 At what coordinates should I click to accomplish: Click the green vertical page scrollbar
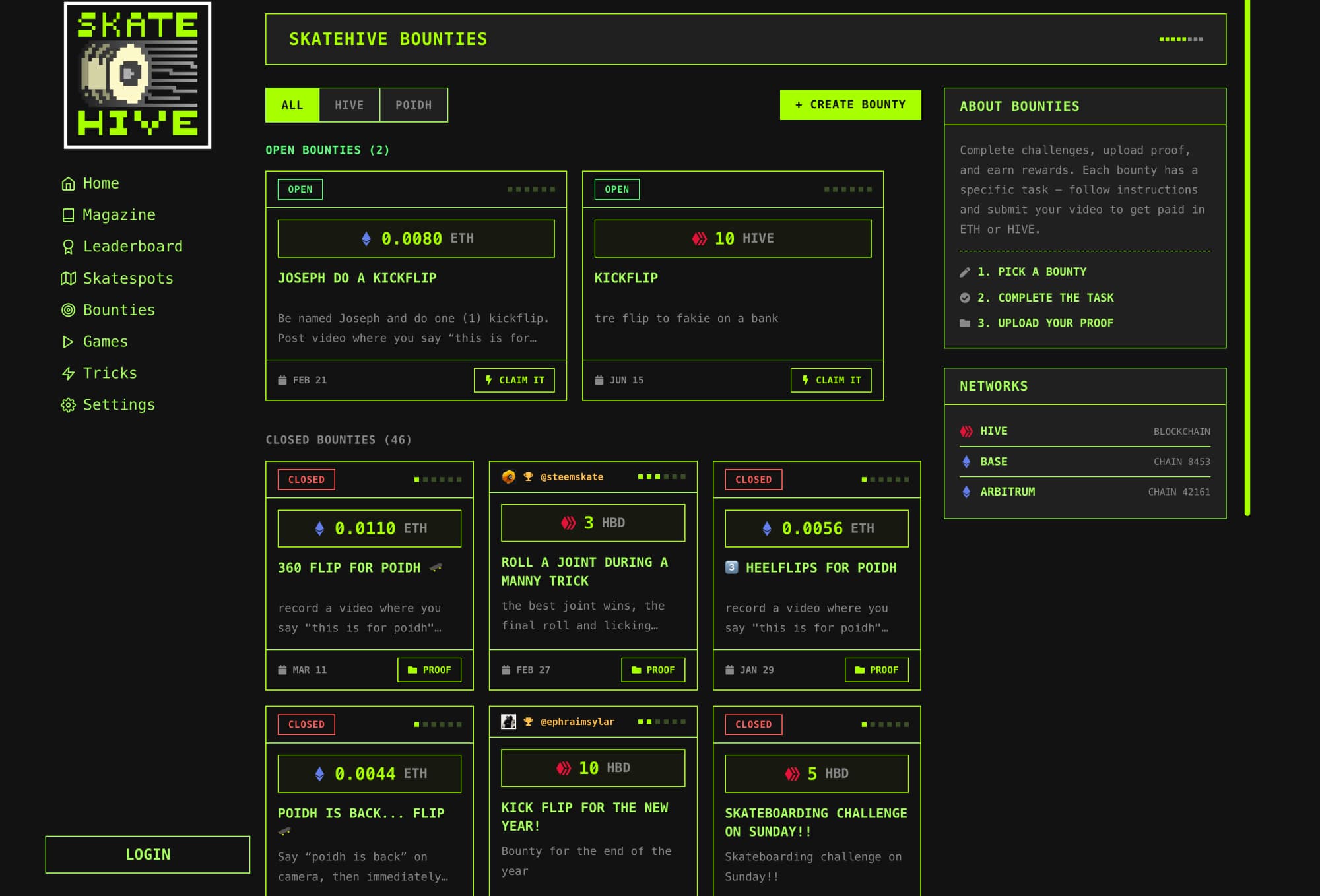(x=1247, y=257)
